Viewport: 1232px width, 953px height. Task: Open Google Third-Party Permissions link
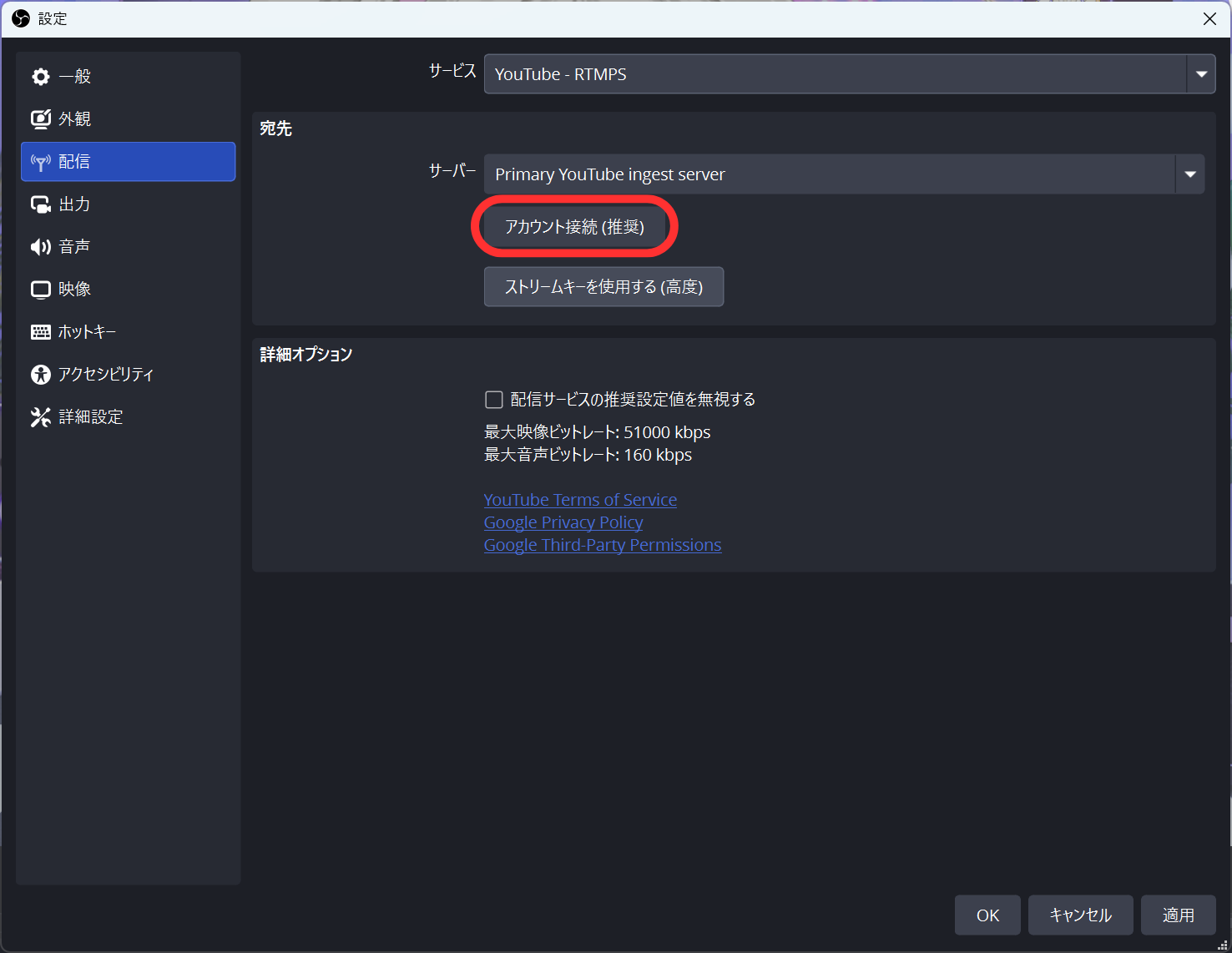(603, 545)
